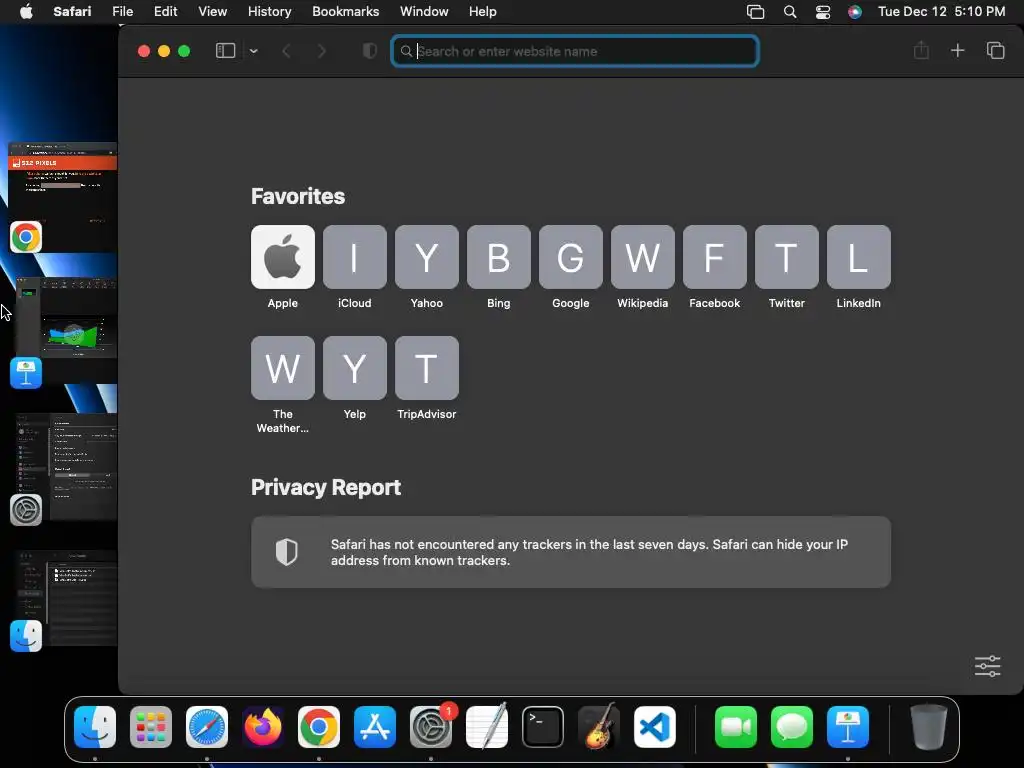The height and width of the screenshot is (768, 1024).
Task: Open the privacy shield in toolbar
Action: 370,51
